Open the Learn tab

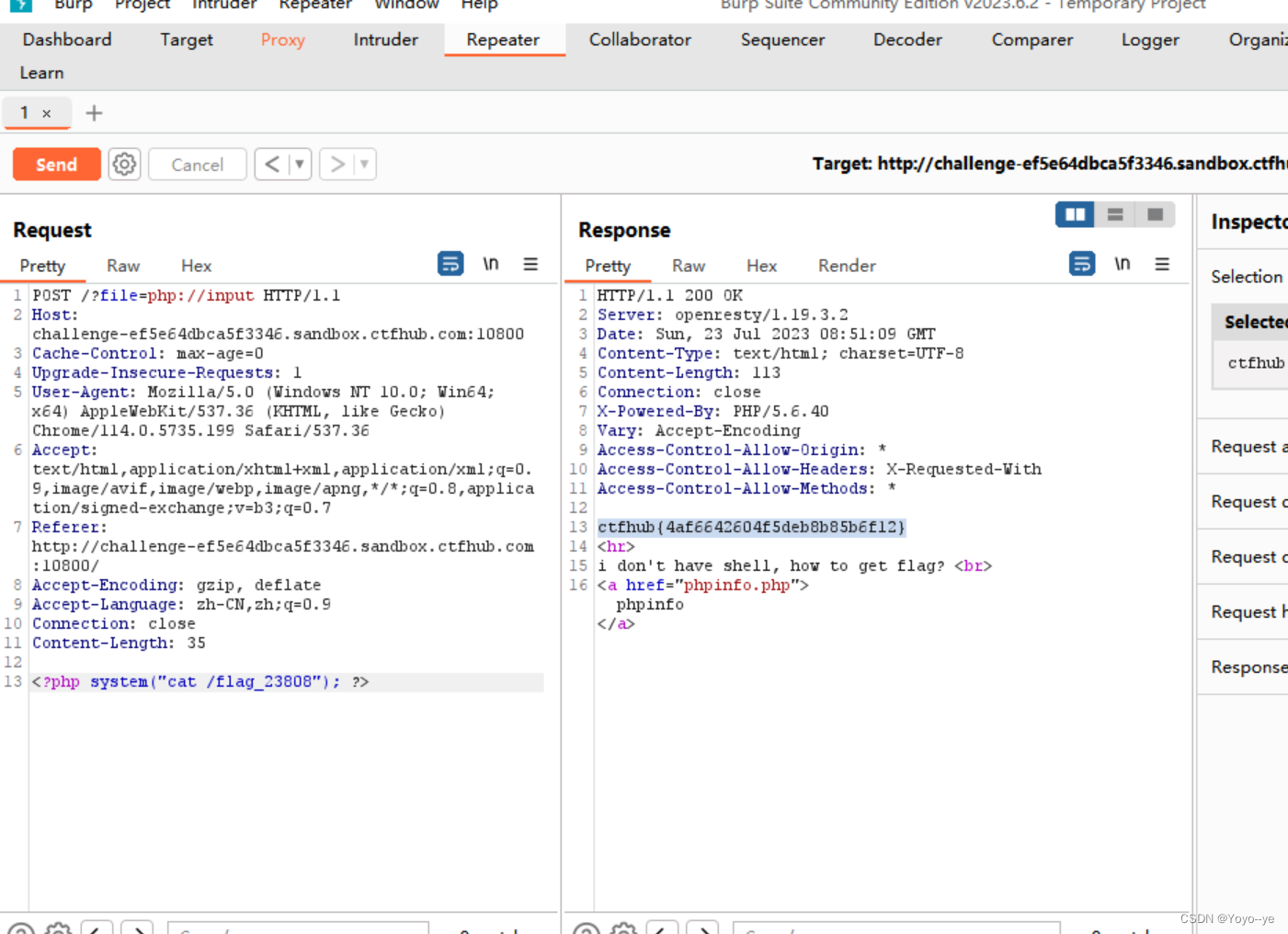pos(42,73)
